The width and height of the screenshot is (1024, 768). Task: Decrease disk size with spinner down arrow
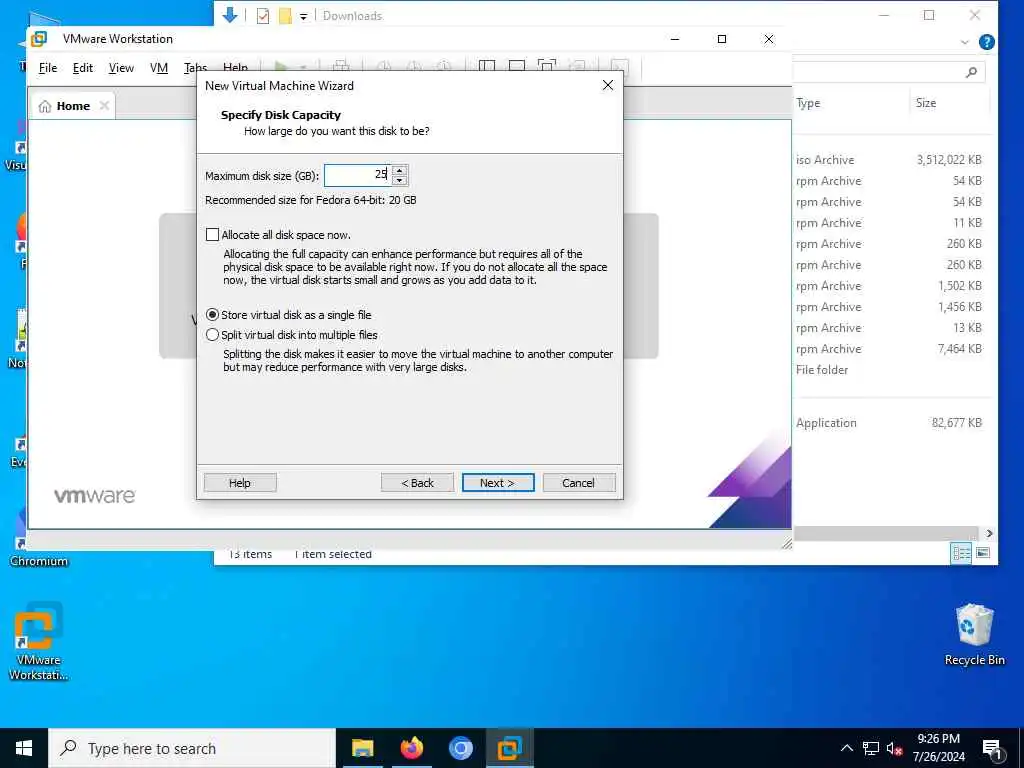400,180
